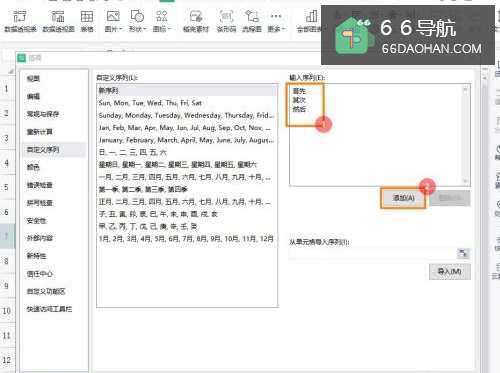Open the 信任中心 options page

[40, 274]
